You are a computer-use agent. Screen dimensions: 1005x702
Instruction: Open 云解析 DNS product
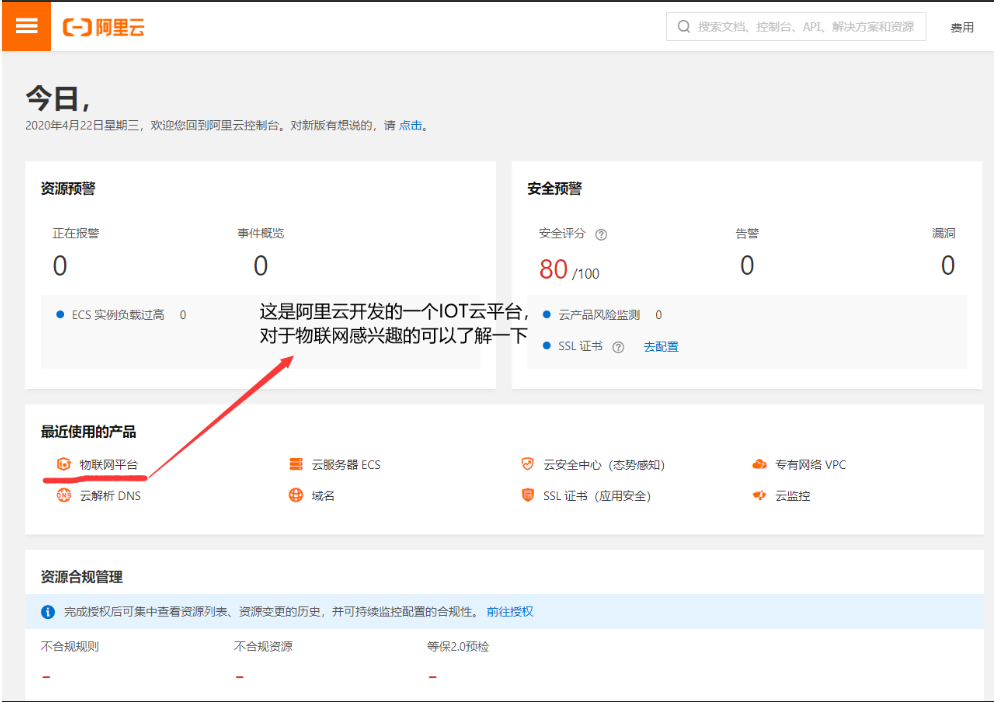click(x=110, y=496)
